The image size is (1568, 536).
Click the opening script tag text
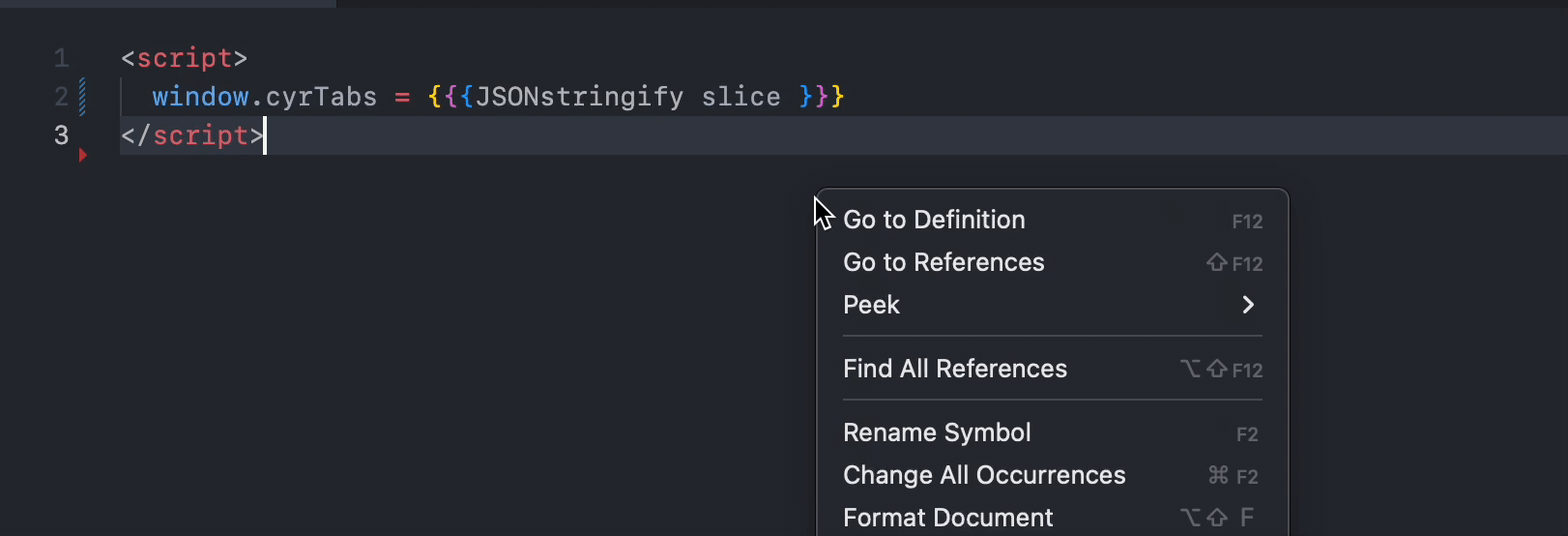(184, 58)
